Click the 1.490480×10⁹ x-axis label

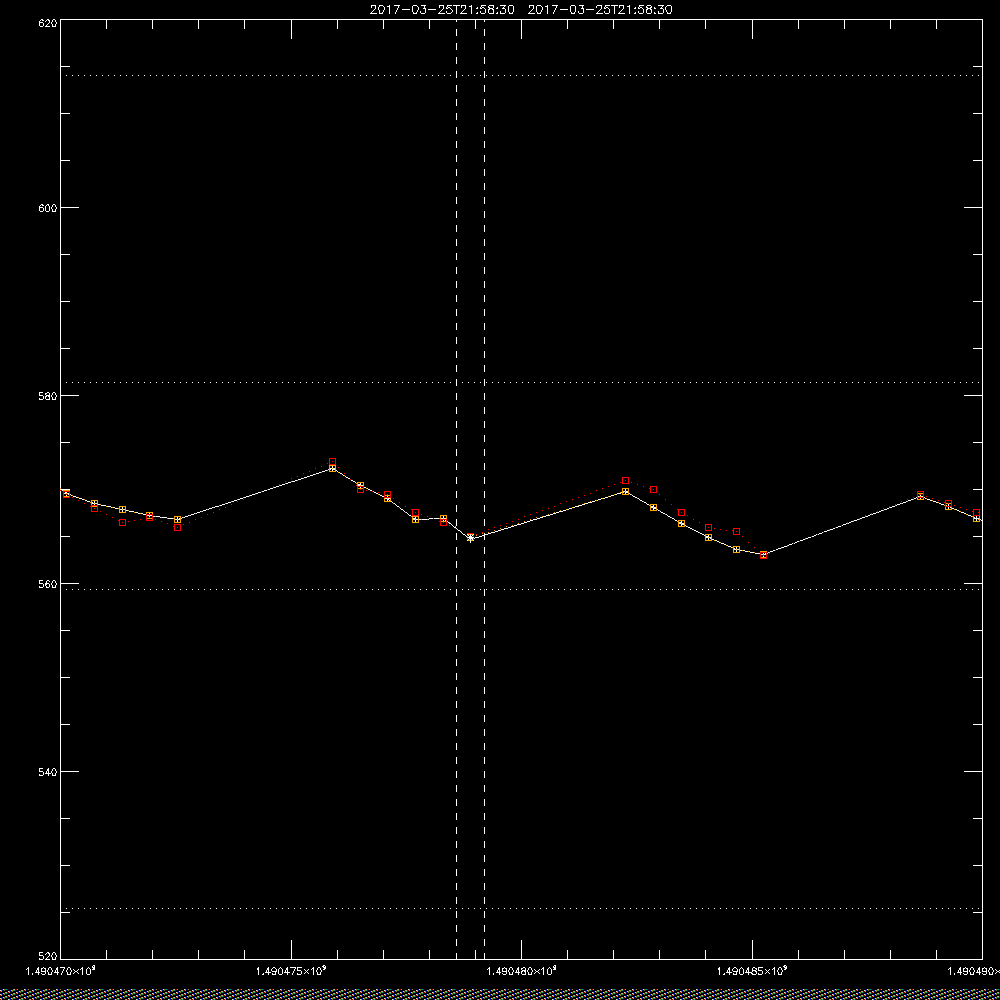(x=522, y=971)
